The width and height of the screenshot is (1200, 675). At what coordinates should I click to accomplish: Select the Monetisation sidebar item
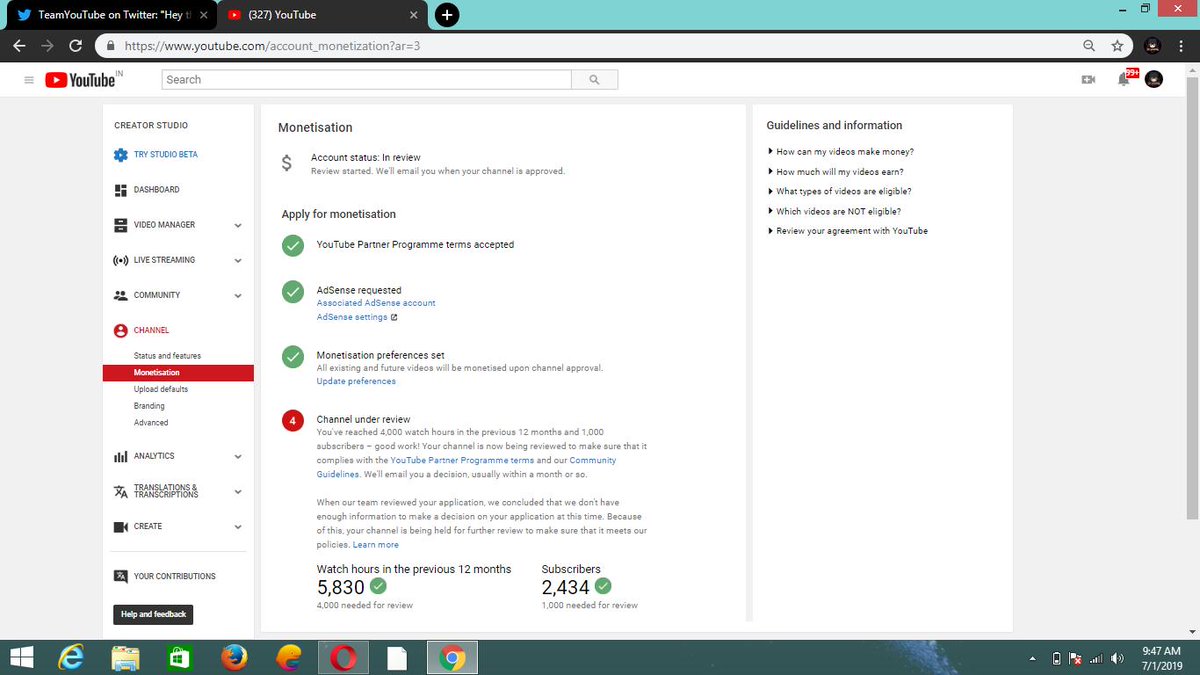click(178, 373)
